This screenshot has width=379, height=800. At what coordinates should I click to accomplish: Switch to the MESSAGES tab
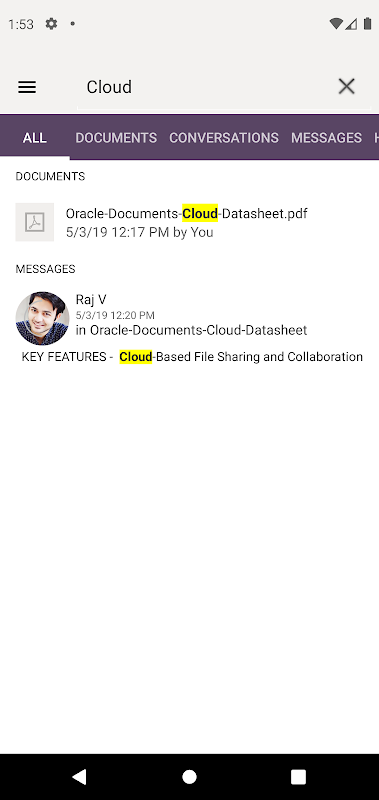(x=326, y=137)
